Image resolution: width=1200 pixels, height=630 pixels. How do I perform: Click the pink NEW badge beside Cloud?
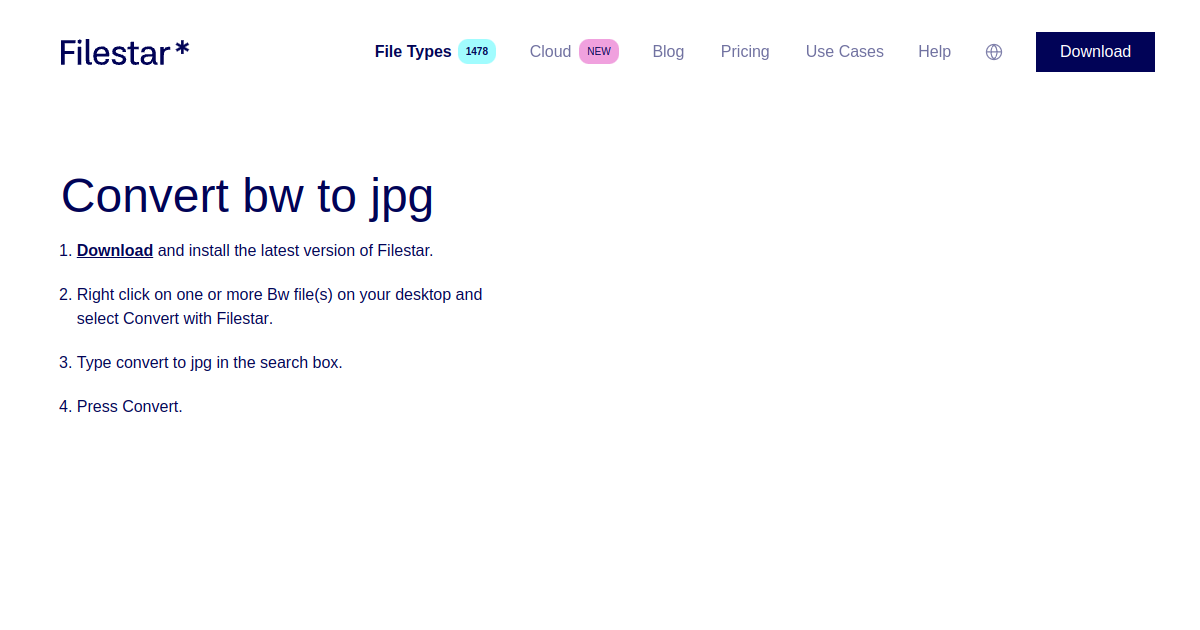[x=599, y=51]
